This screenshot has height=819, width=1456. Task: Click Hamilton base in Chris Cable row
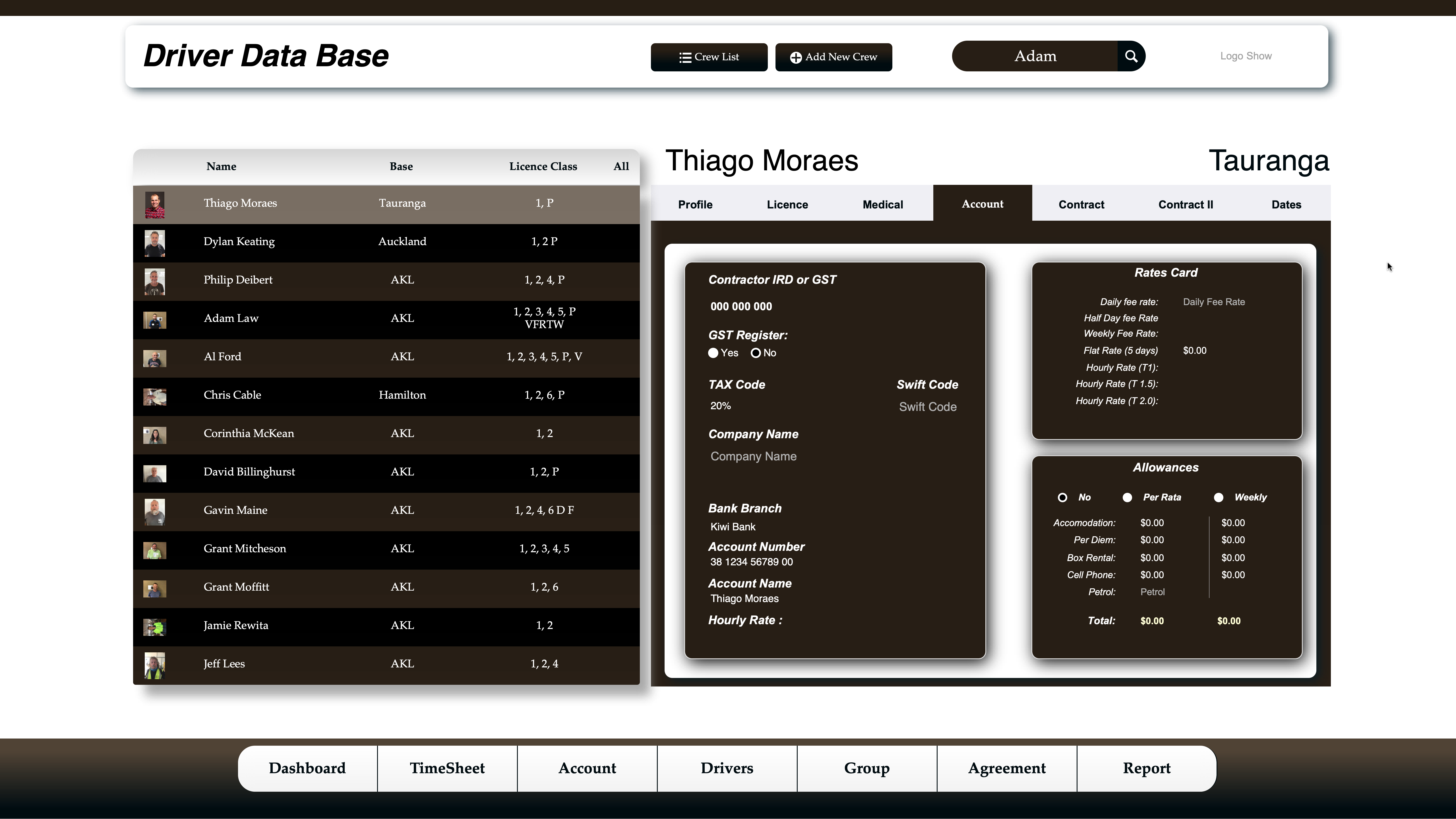(402, 395)
